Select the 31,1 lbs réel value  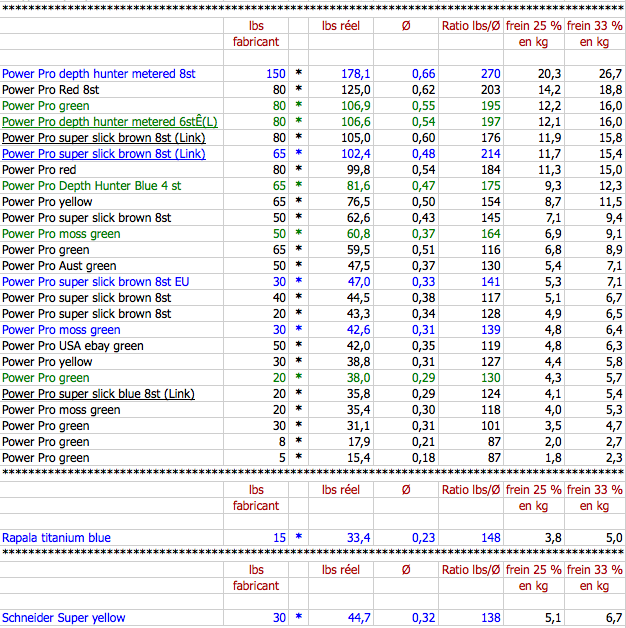pyautogui.click(x=358, y=426)
